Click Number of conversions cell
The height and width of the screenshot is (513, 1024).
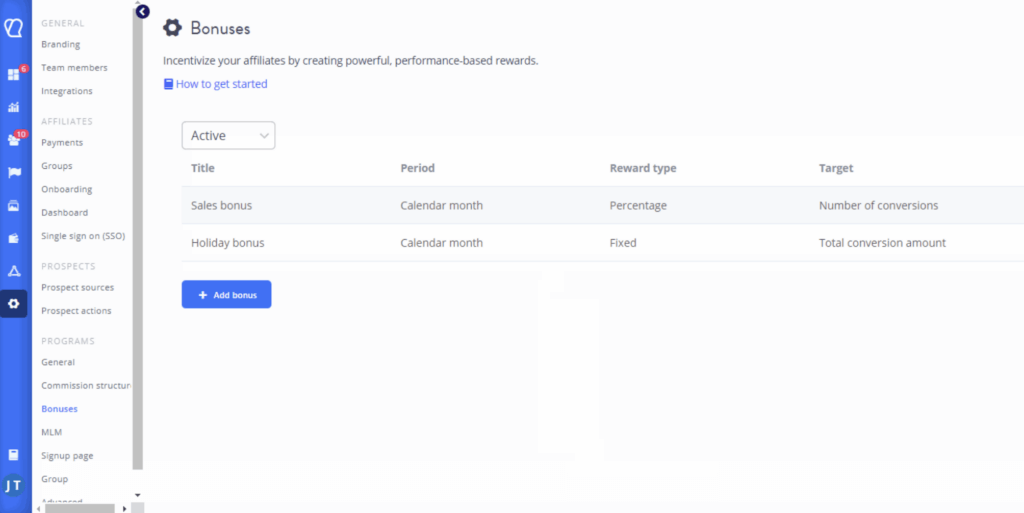point(879,206)
